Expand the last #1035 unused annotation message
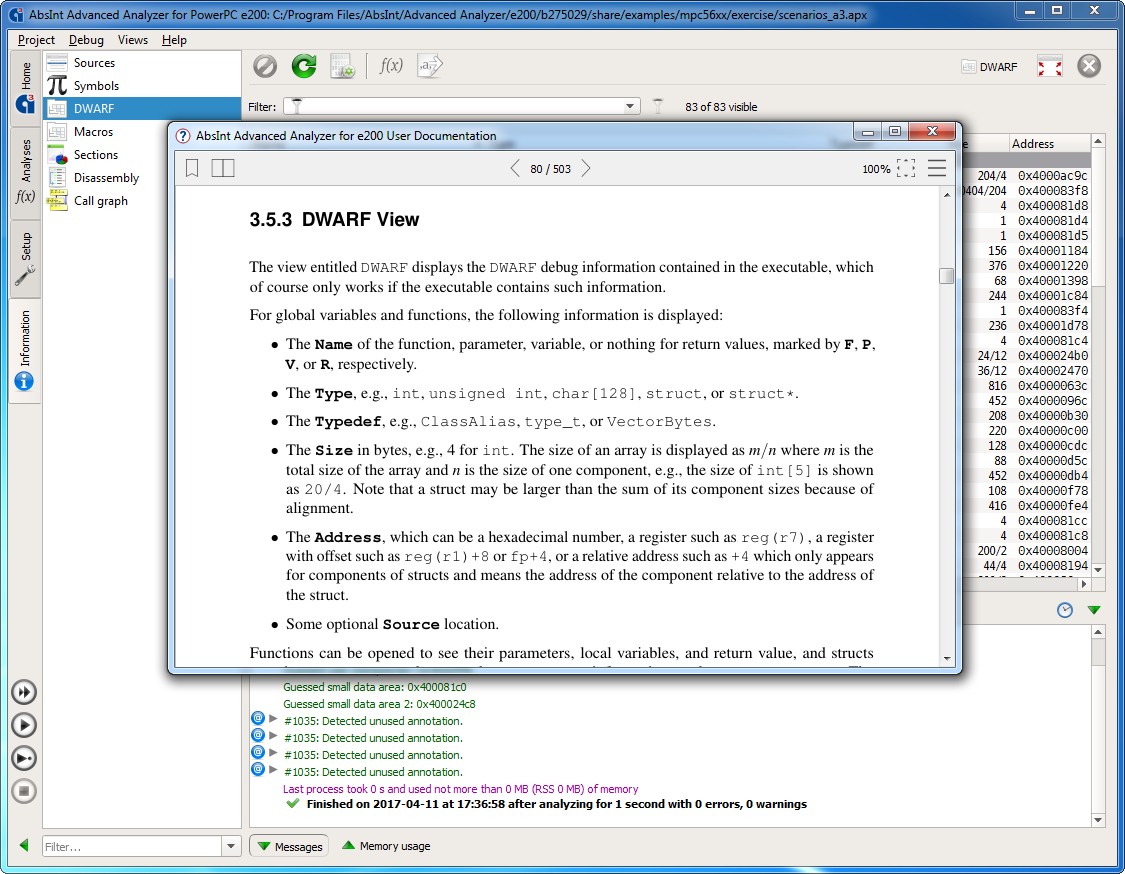1125x874 pixels. click(273, 770)
